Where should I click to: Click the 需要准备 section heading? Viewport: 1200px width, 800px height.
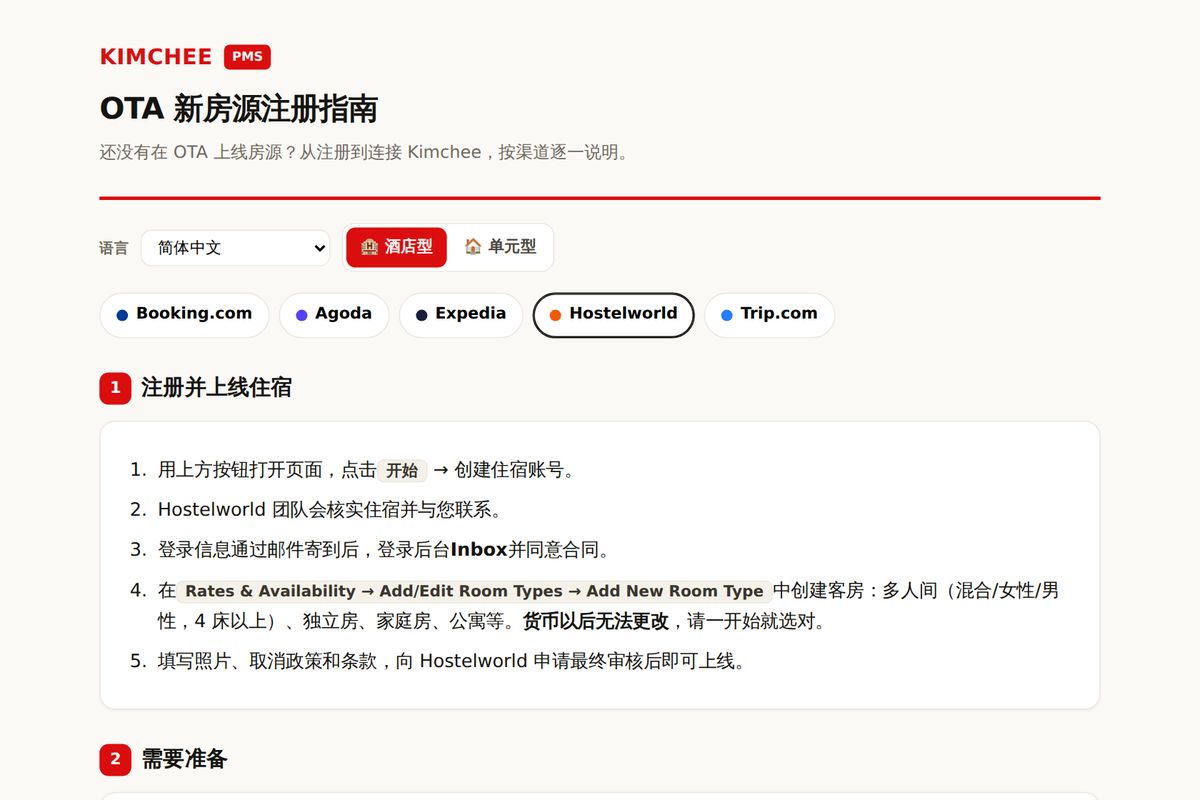point(184,759)
